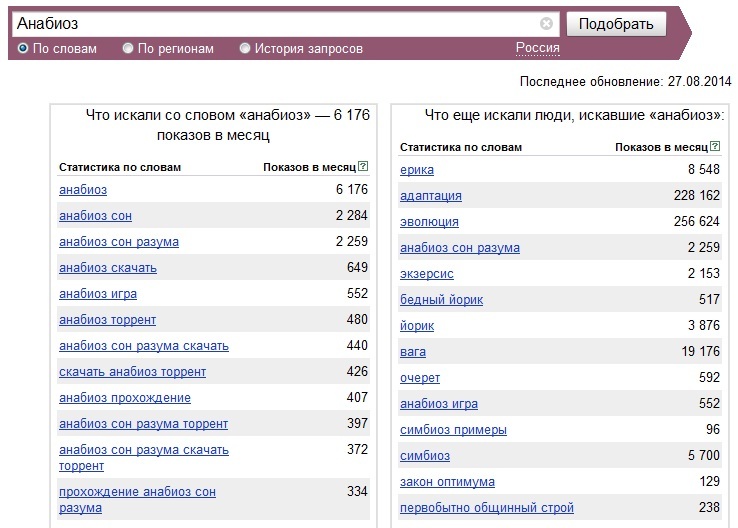Viewport: 738px width, 528px height.
Task: Click the 'Подобрать' button
Action: [616, 24]
